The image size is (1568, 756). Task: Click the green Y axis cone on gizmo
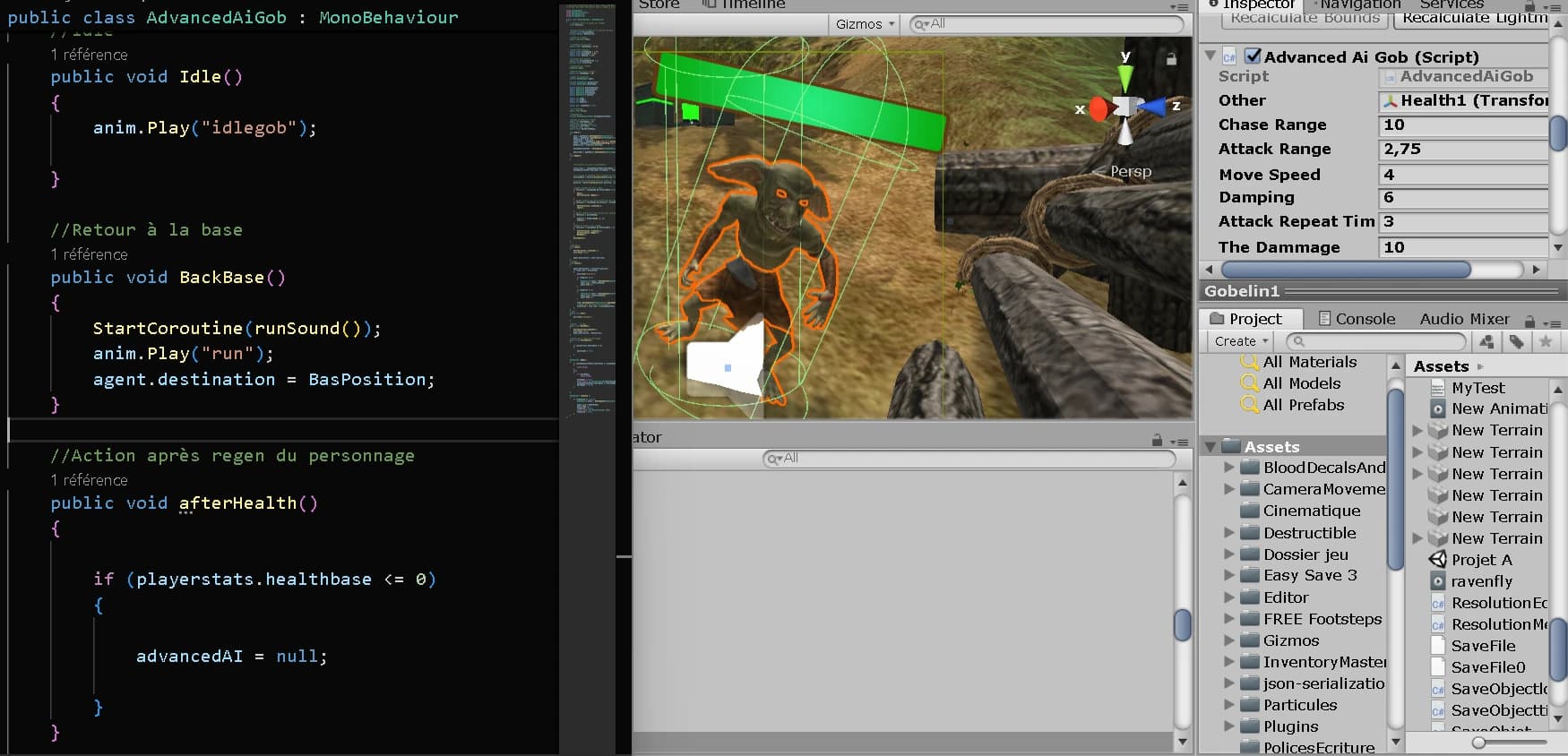coord(1125,79)
